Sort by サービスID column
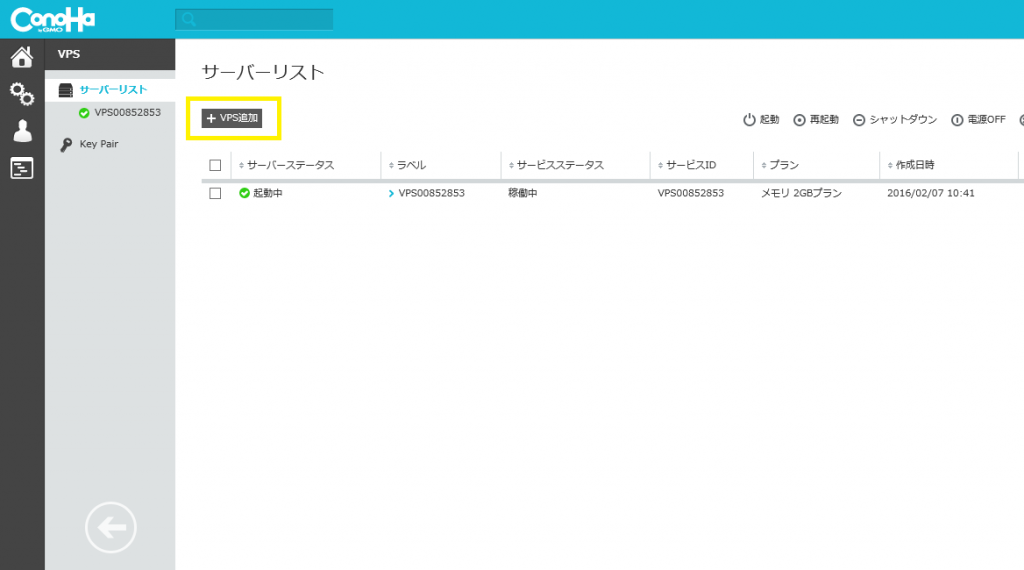The width and height of the screenshot is (1024, 570). coord(687,165)
